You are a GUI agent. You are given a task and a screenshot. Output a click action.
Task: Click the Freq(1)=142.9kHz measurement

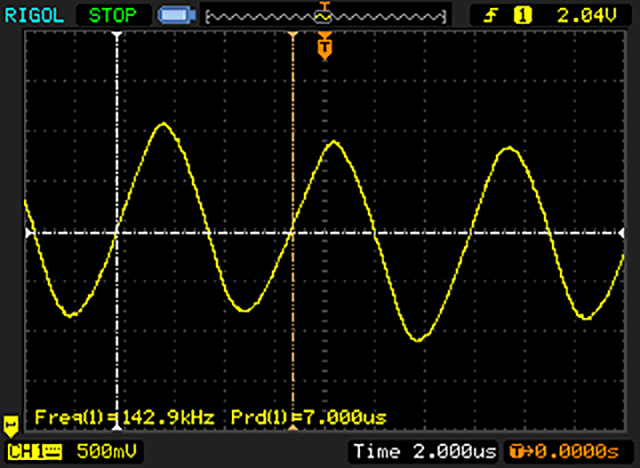(x=124, y=417)
